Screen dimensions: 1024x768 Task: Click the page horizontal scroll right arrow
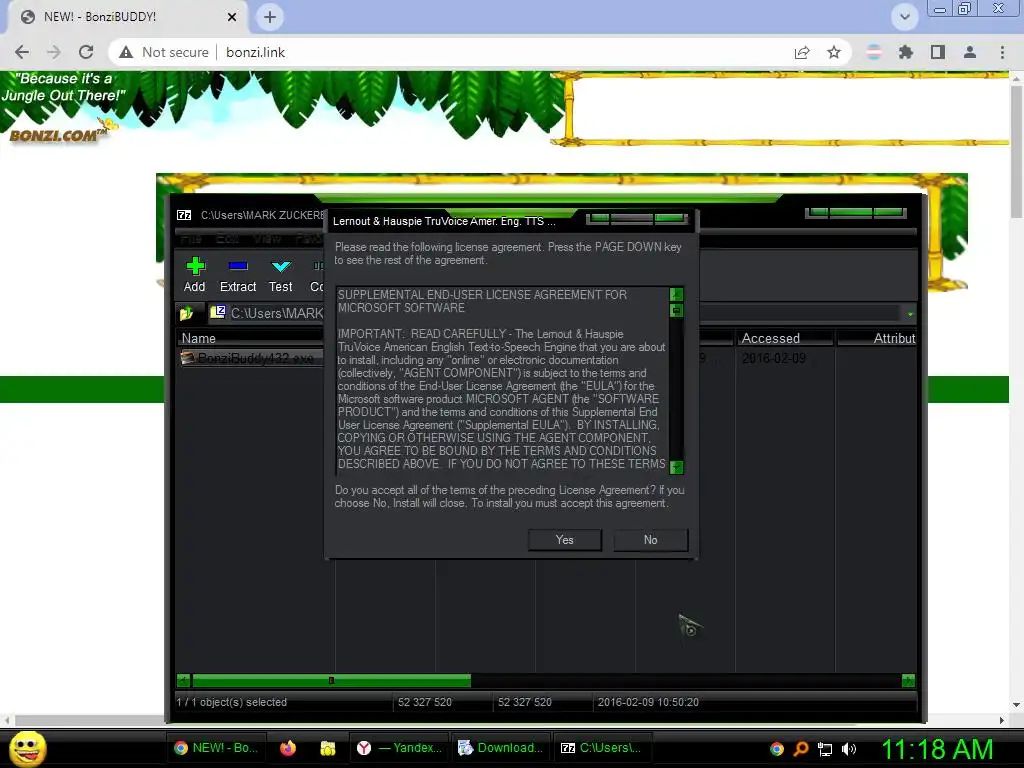(1002, 720)
